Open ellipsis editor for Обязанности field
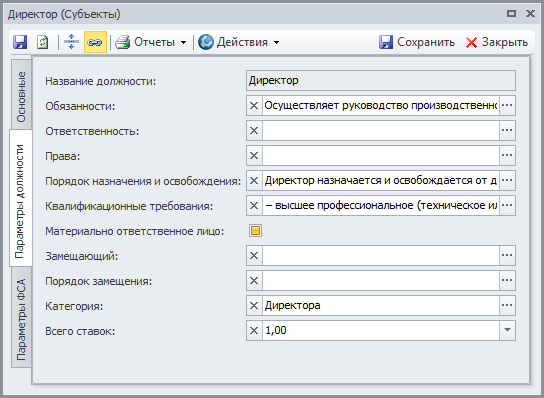This screenshot has width=544, height=398. pos(507,105)
